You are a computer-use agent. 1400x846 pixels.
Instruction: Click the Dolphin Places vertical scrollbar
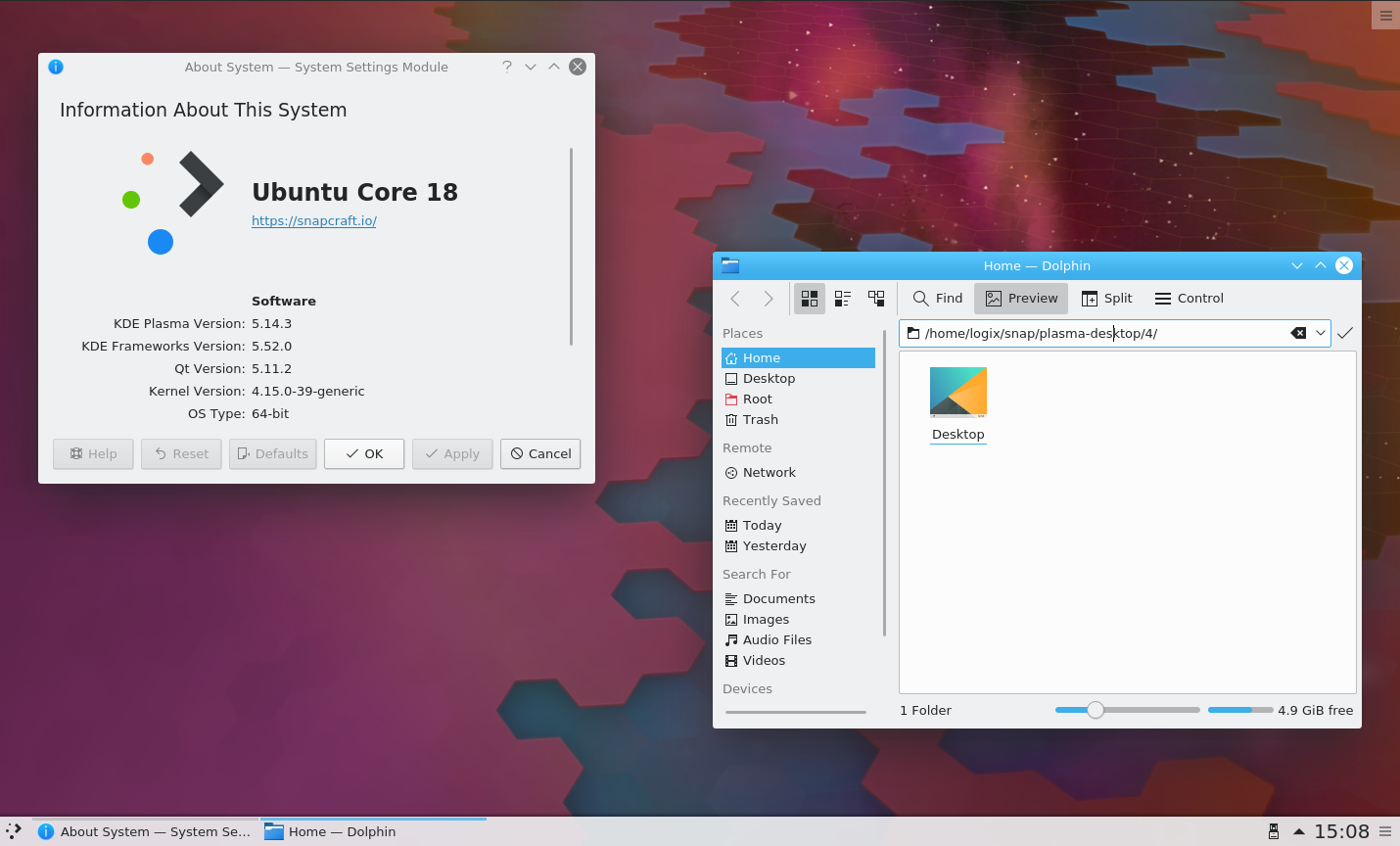pyautogui.click(x=884, y=485)
